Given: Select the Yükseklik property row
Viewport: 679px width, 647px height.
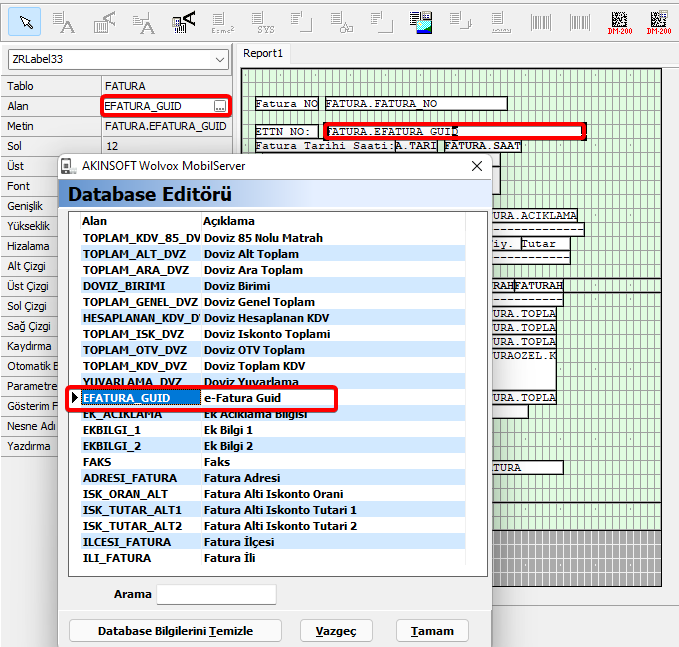Looking at the screenshot, I should [x=29, y=226].
